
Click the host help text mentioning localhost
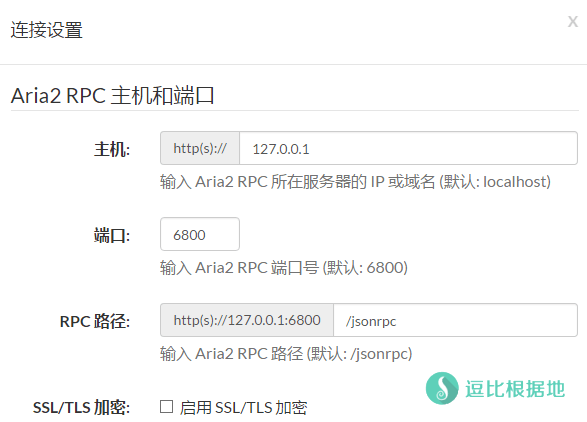tap(355, 182)
